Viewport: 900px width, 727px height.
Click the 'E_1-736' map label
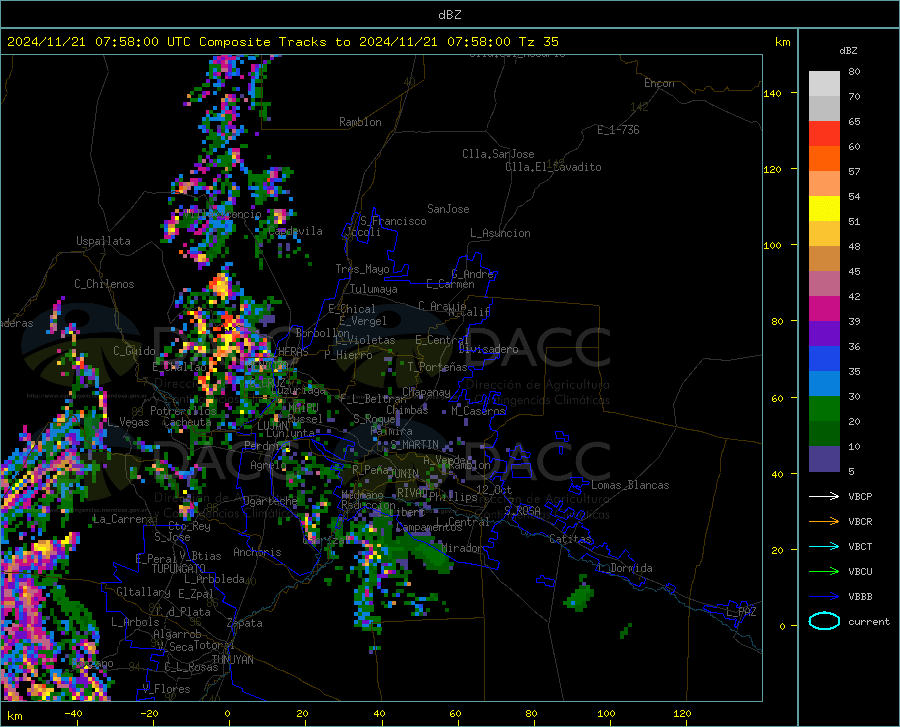pyautogui.click(x=618, y=130)
